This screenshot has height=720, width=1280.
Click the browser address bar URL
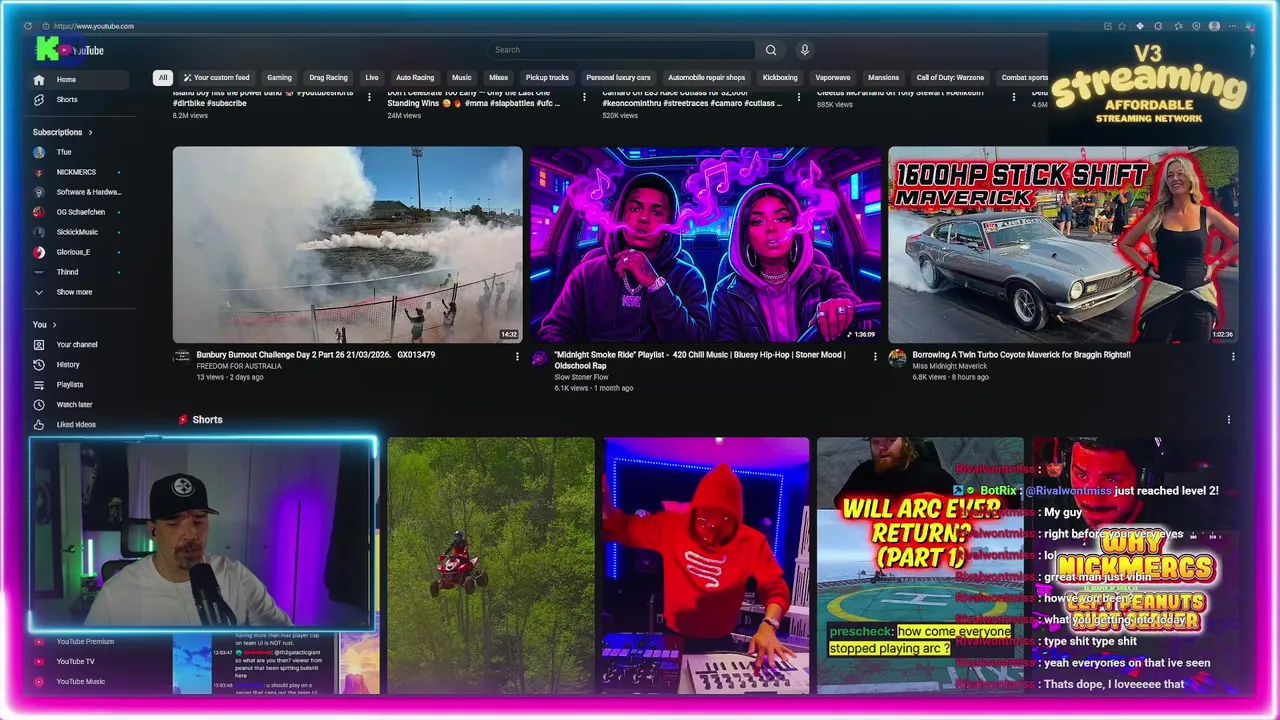[x=94, y=26]
